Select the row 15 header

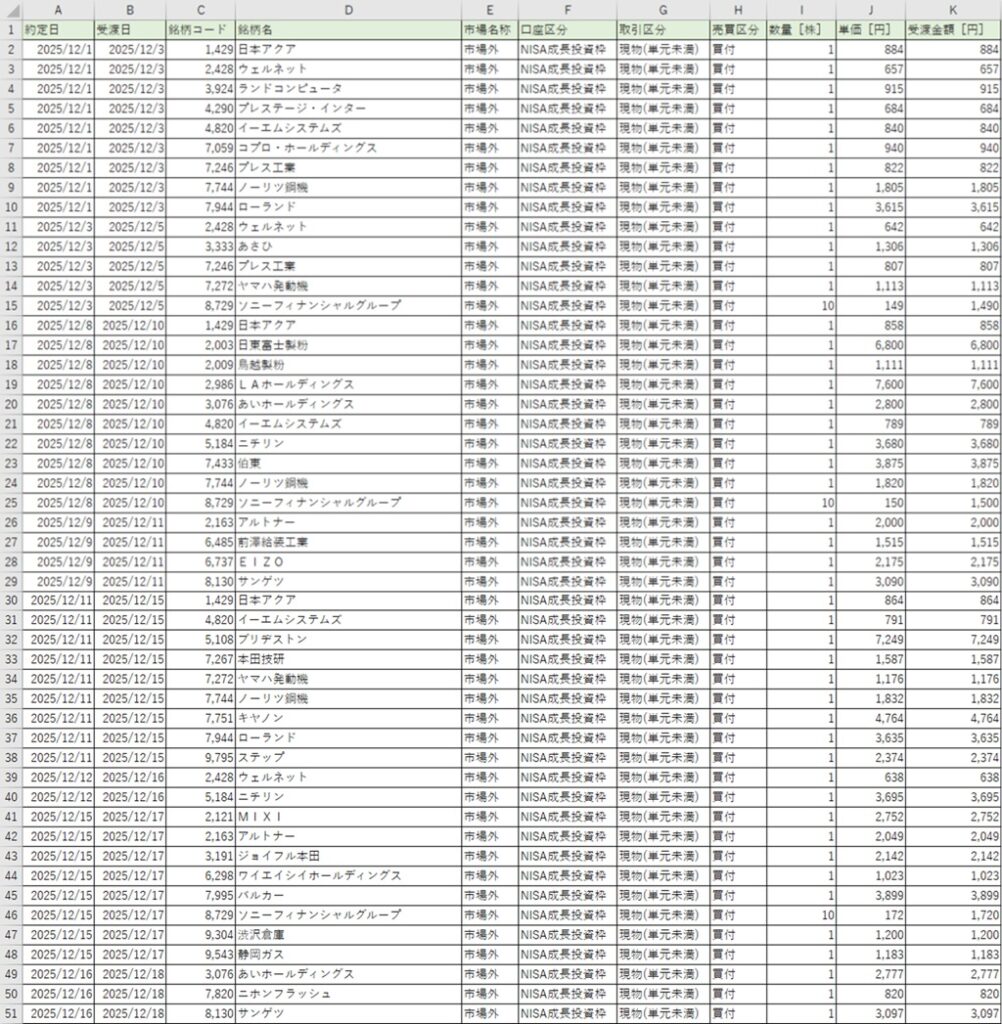pyautogui.click(x=10, y=305)
